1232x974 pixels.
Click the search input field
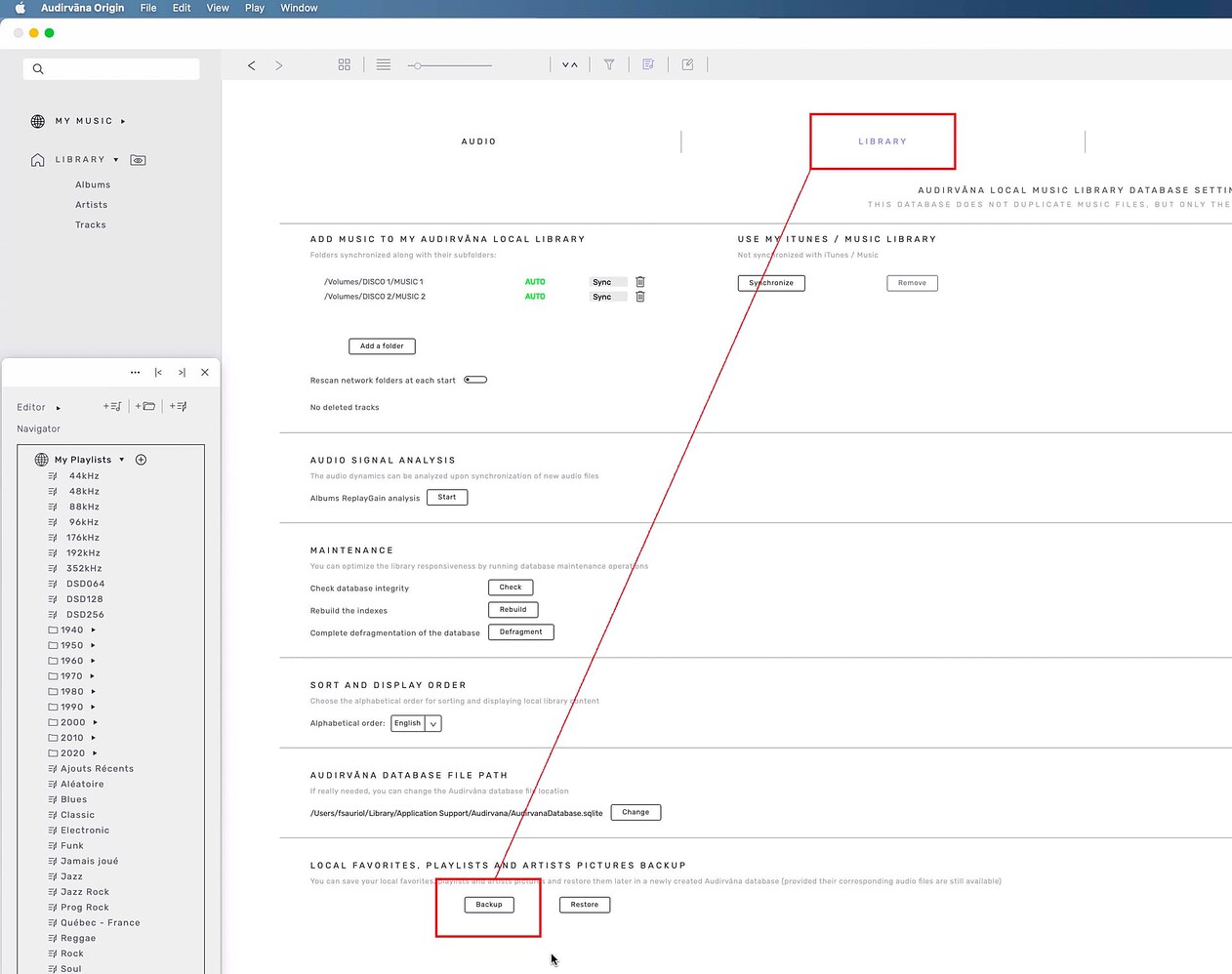[x=111, y=69]
